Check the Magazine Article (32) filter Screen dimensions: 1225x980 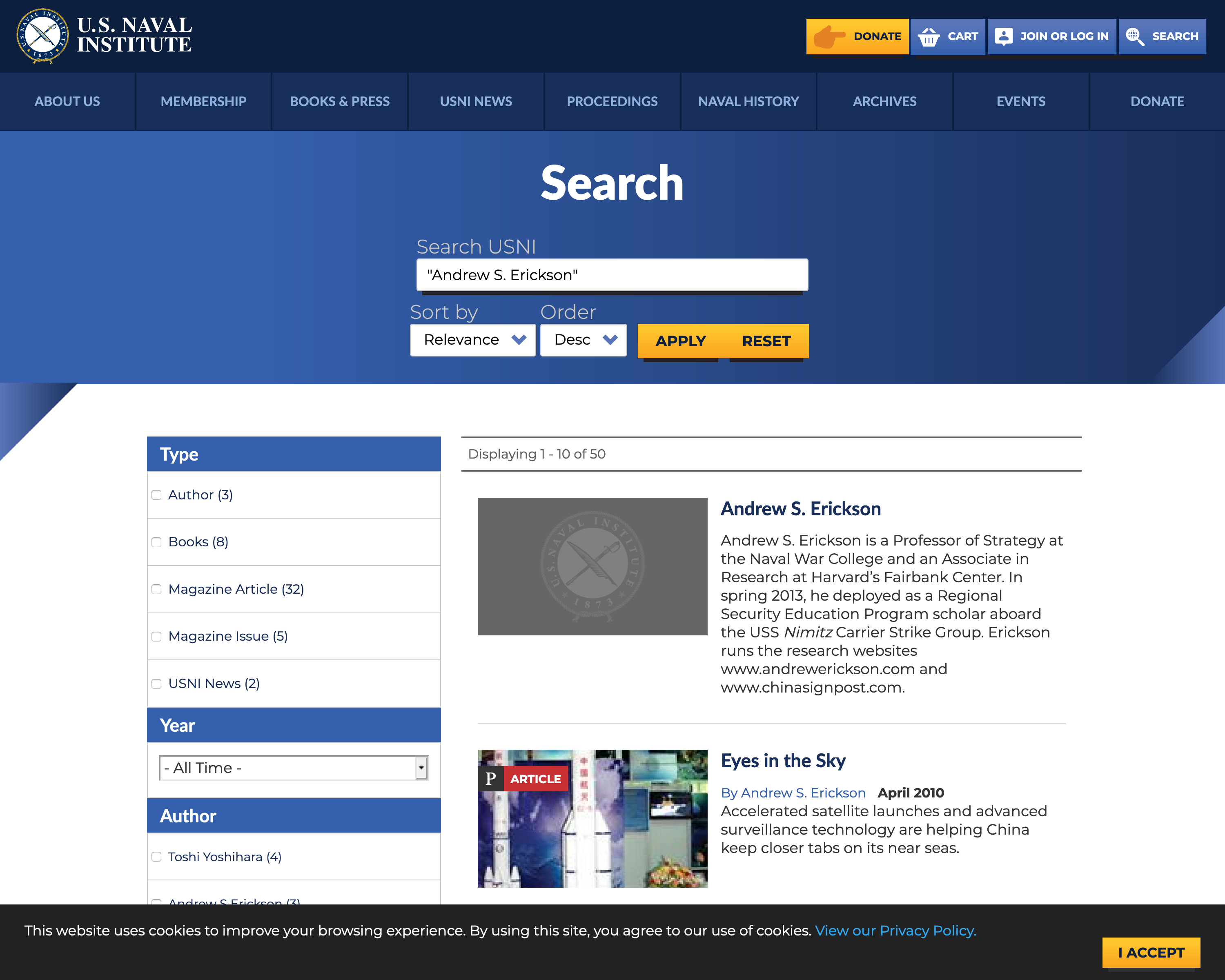click(156, 589)
